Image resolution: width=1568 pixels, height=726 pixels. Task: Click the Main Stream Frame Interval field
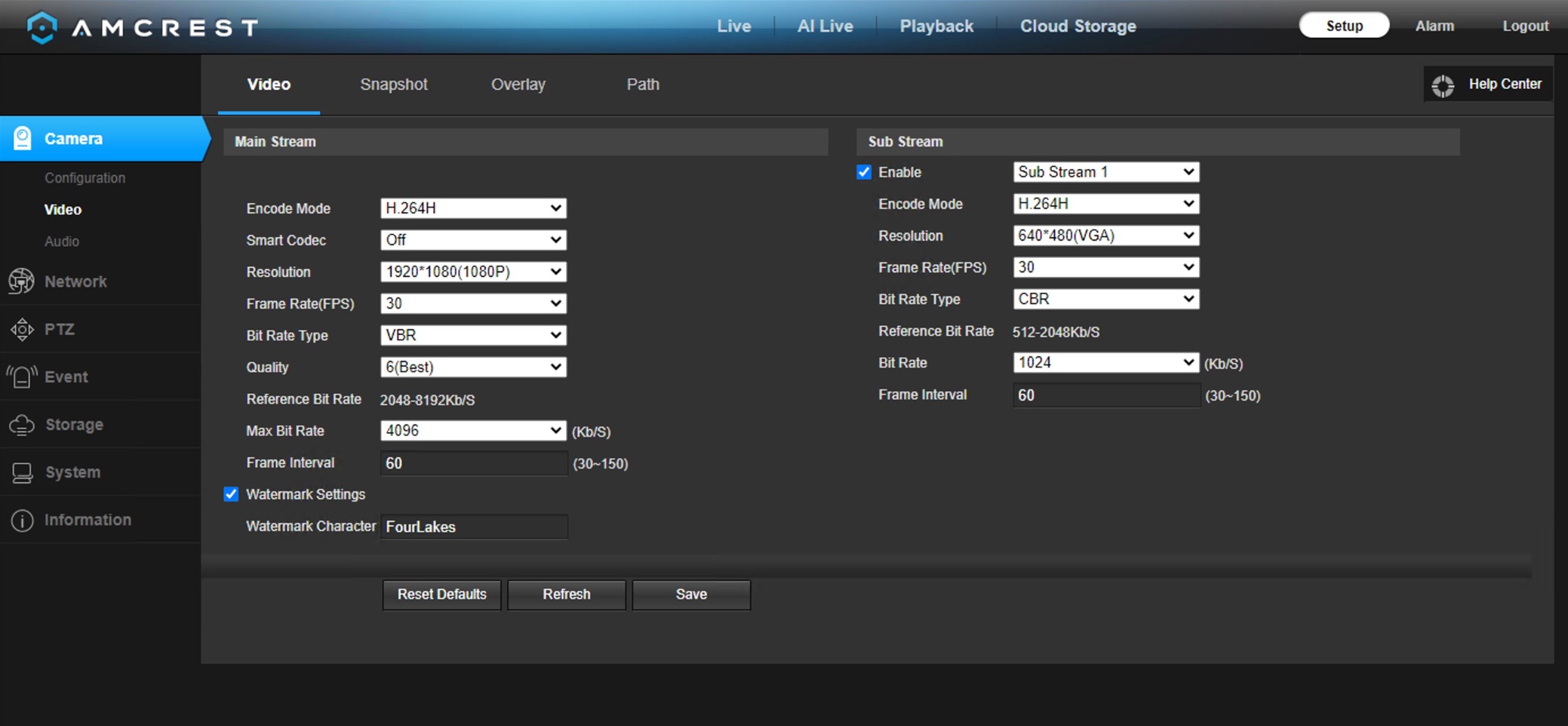click(474, 463)
